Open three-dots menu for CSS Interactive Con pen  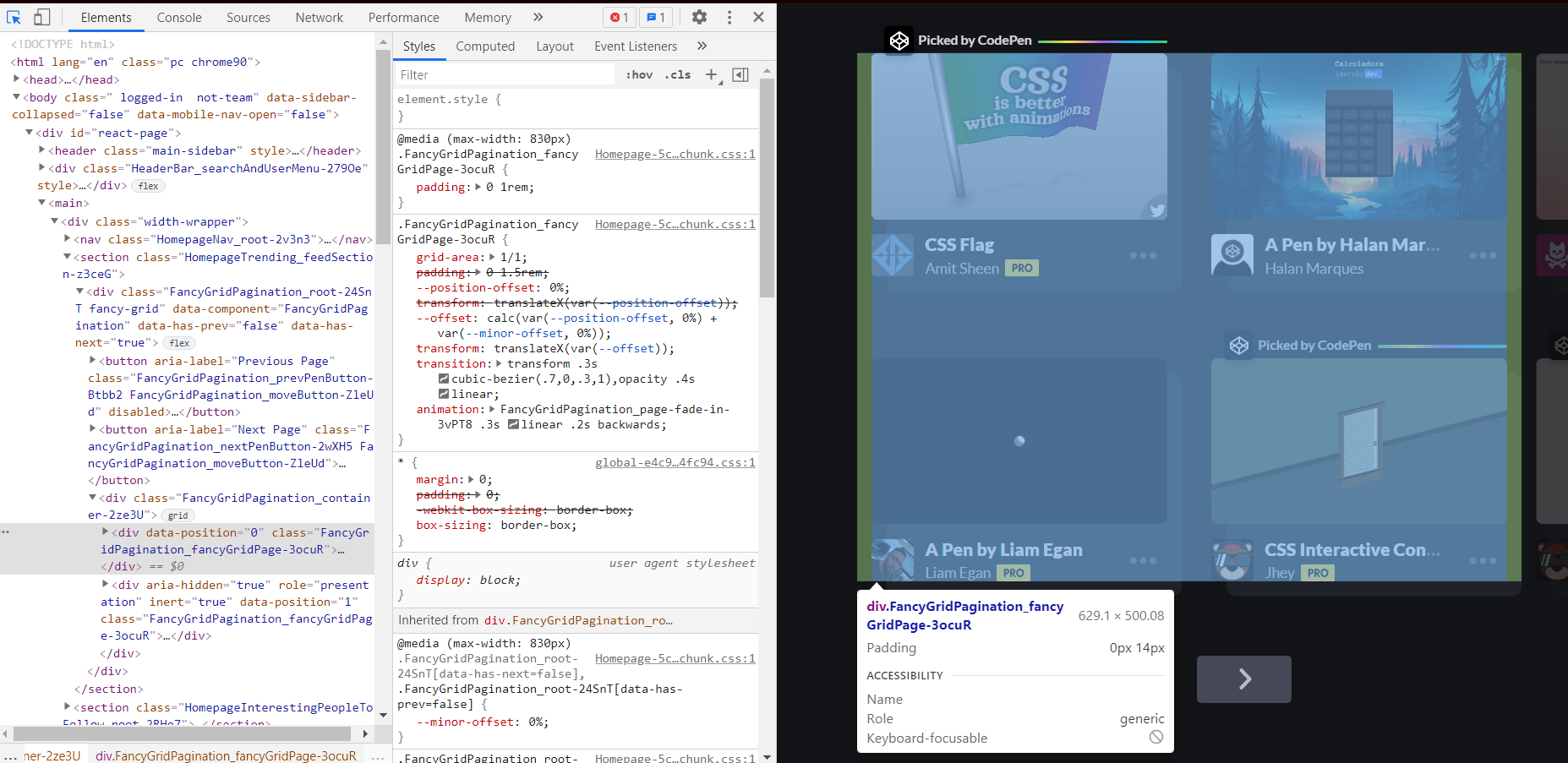(x=1483, y=560)
